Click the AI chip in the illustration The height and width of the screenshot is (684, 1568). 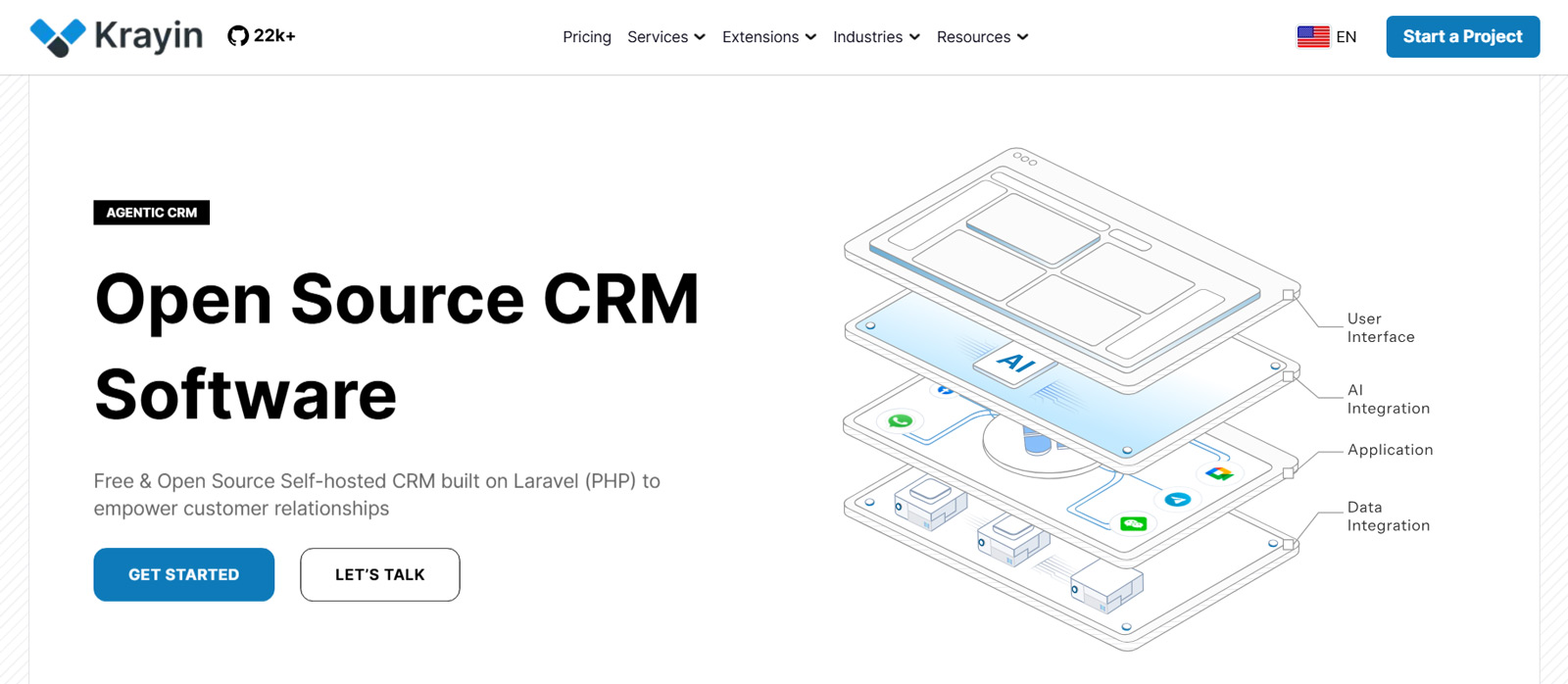(1015, 363)
